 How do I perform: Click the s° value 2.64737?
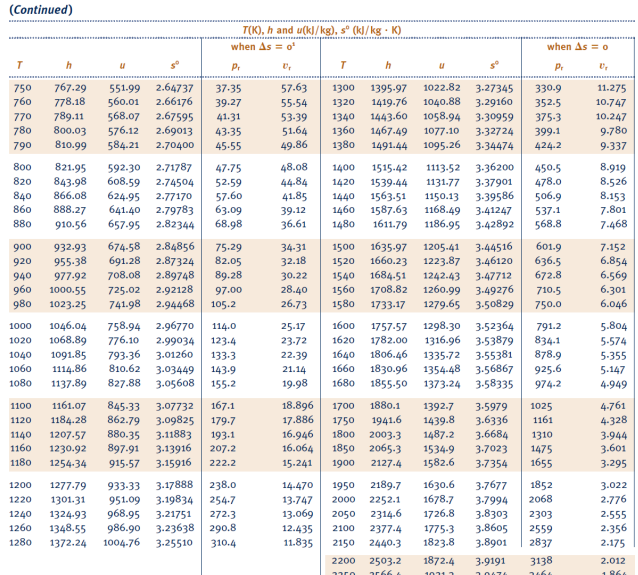[x=175, y=87]
